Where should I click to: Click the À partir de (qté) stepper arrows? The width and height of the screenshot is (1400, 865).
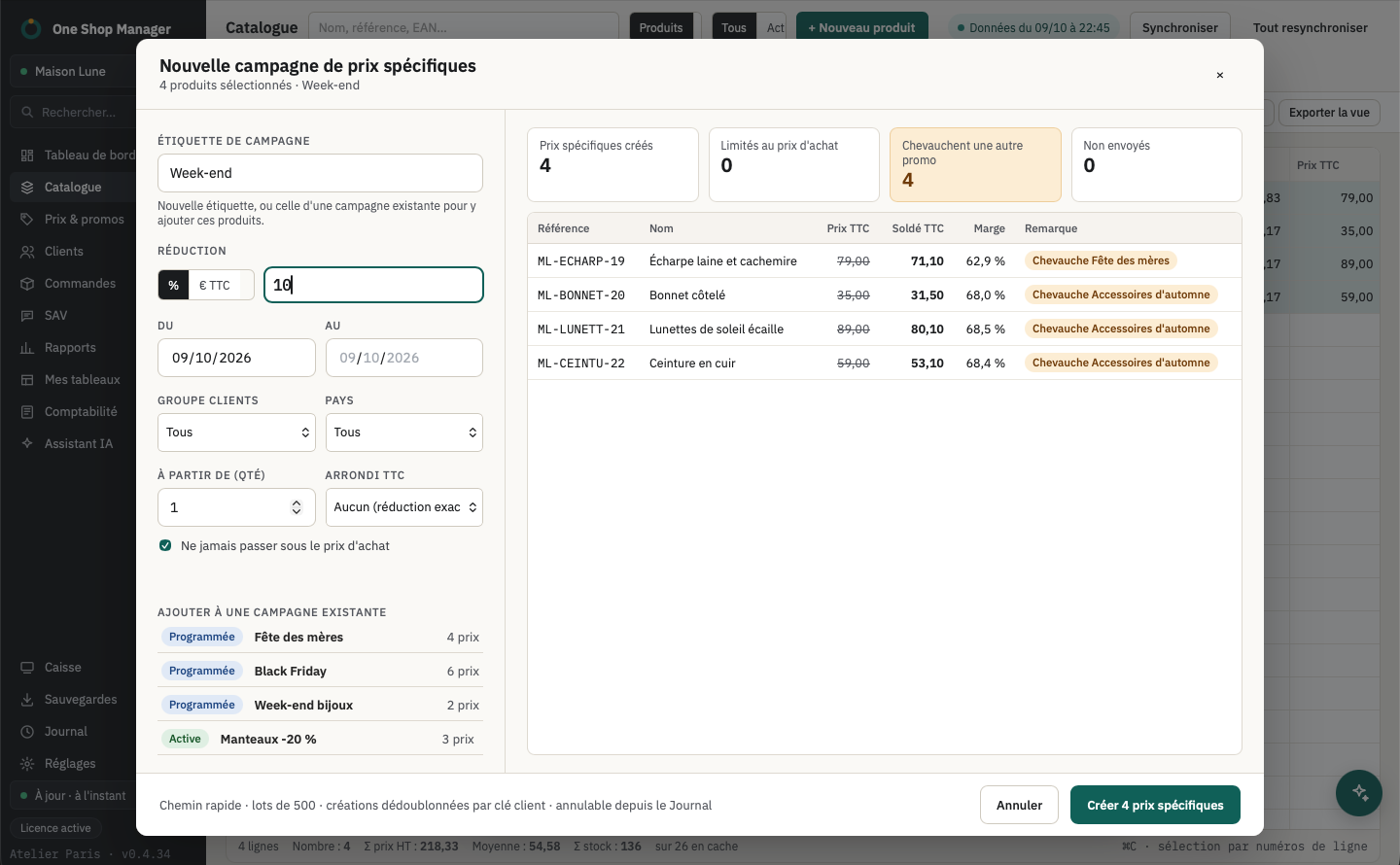coord(297,507)
